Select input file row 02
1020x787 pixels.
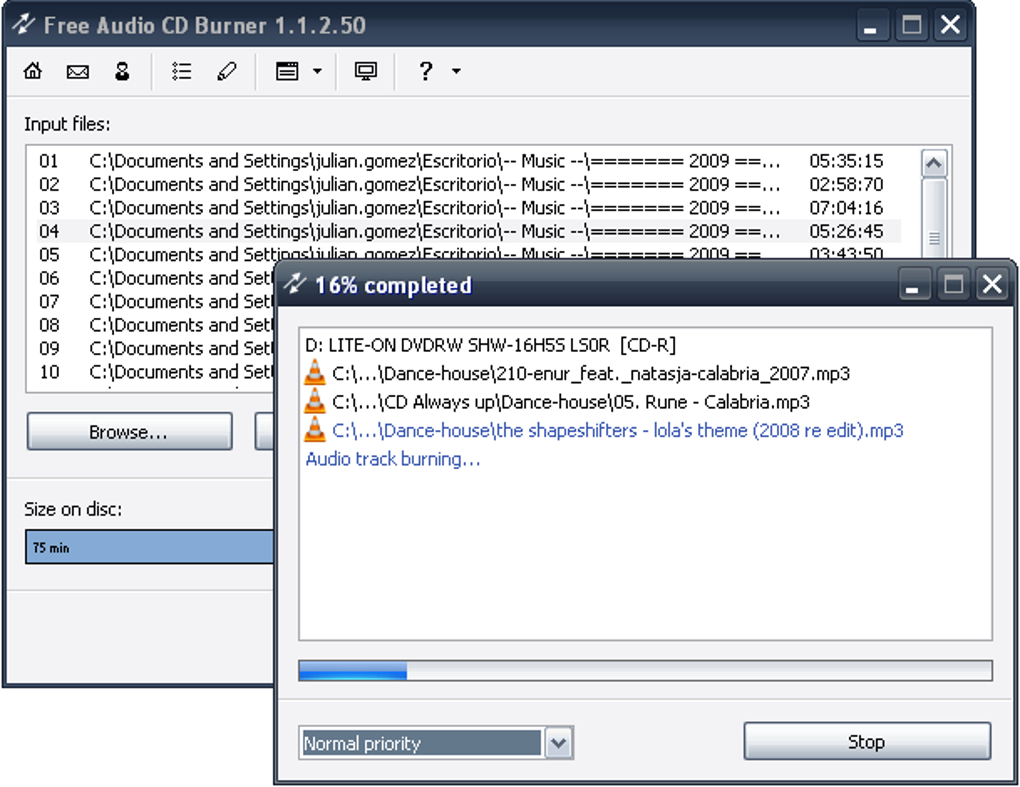click(468, 184)
